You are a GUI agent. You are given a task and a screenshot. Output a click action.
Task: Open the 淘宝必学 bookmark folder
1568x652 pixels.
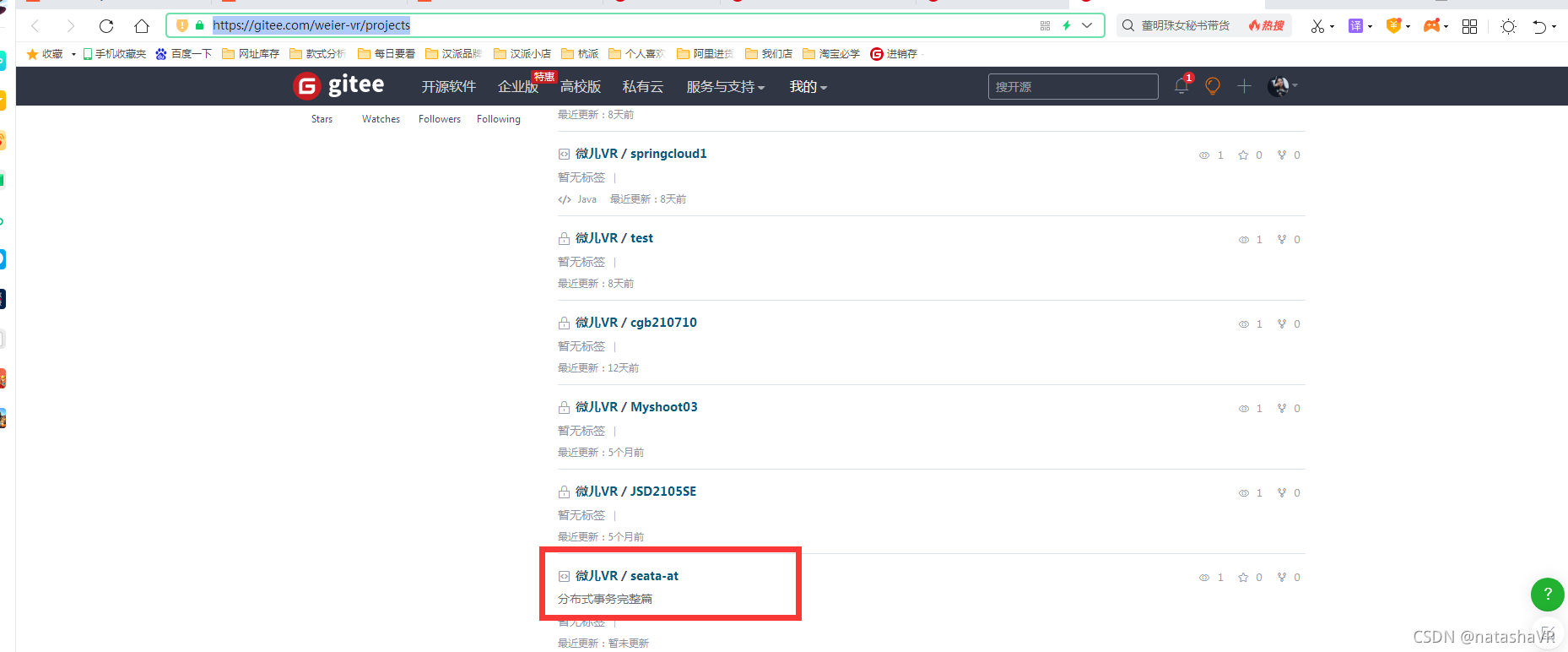pyautogui.click(x=831, y=54)
